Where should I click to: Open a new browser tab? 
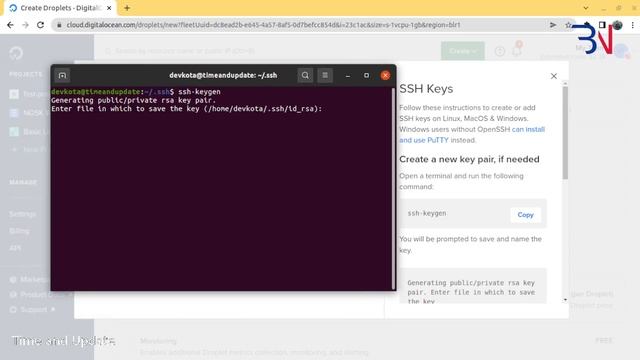[127, 8]
